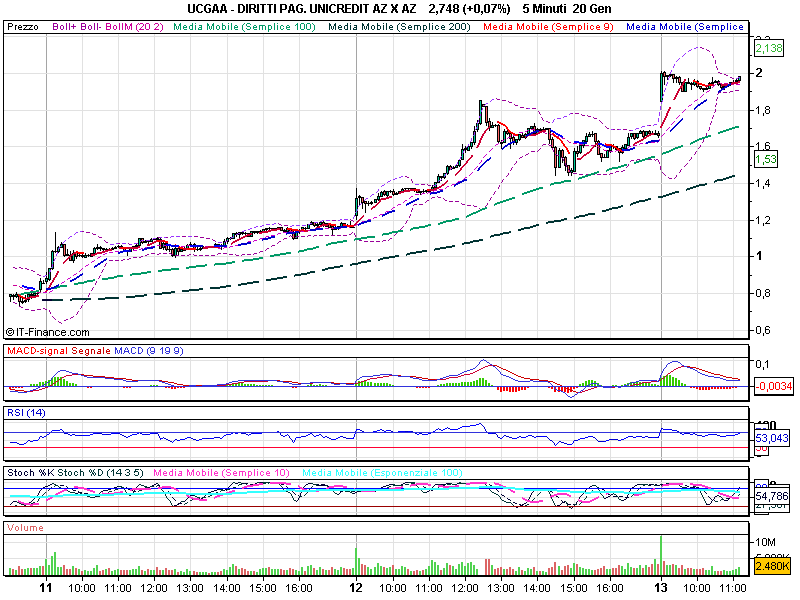Click the 'MACD-signal Segnale' panel label
This screenshot has height=600, width=800.
point(59,351)
